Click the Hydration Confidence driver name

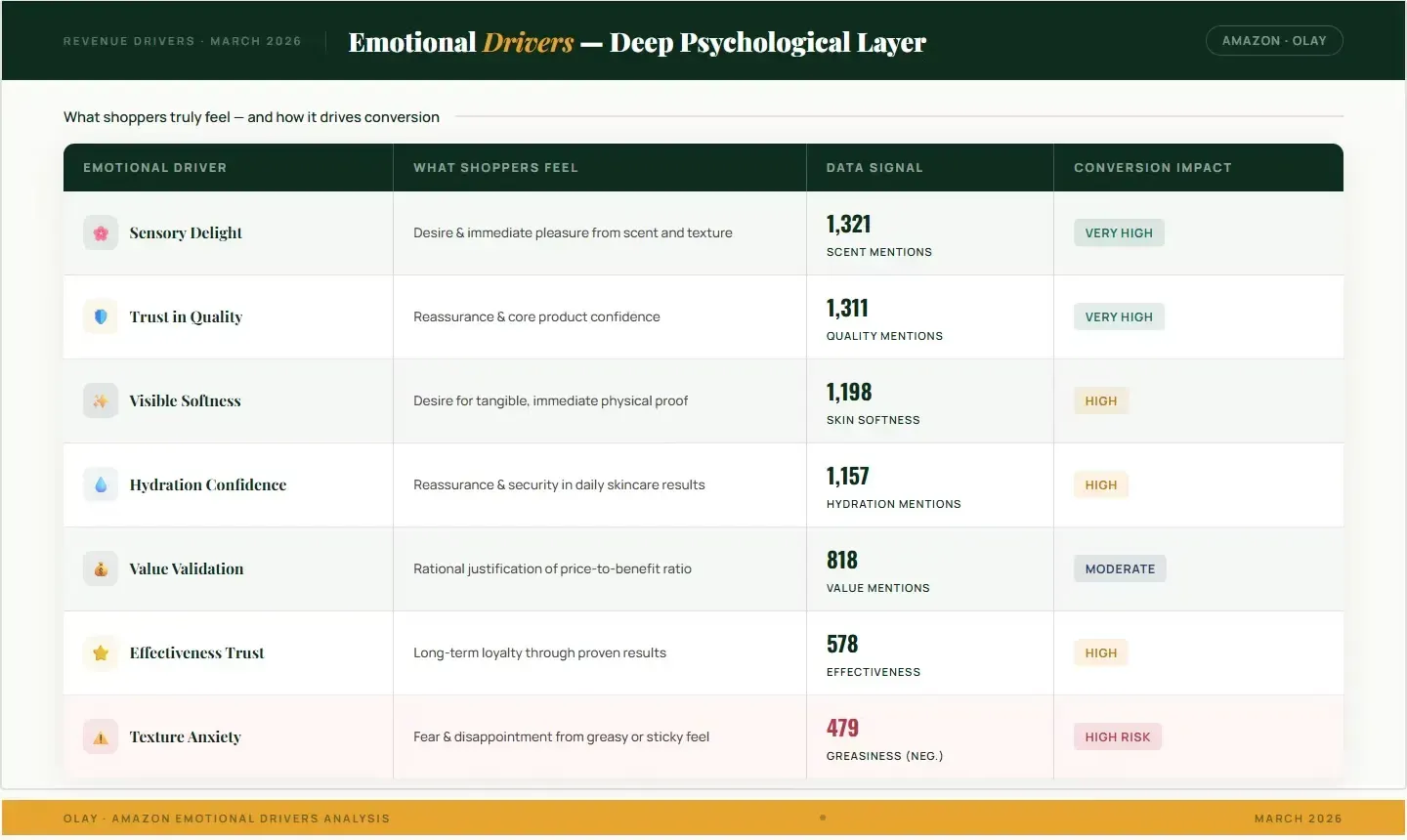(208, 485)
